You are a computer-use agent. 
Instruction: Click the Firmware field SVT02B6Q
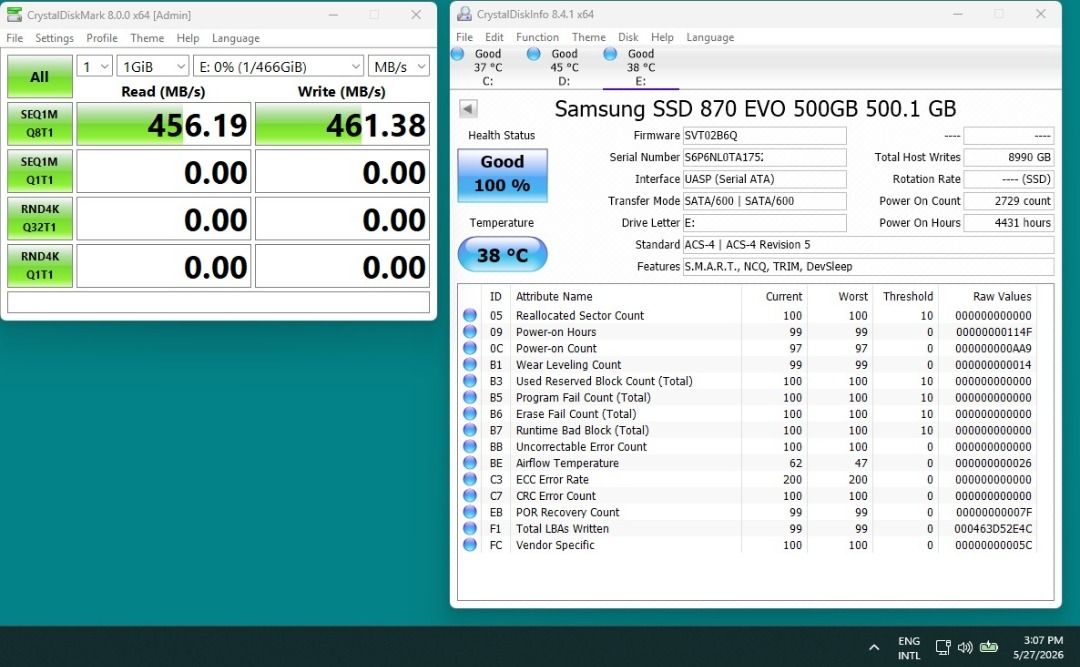pos(765,135)
